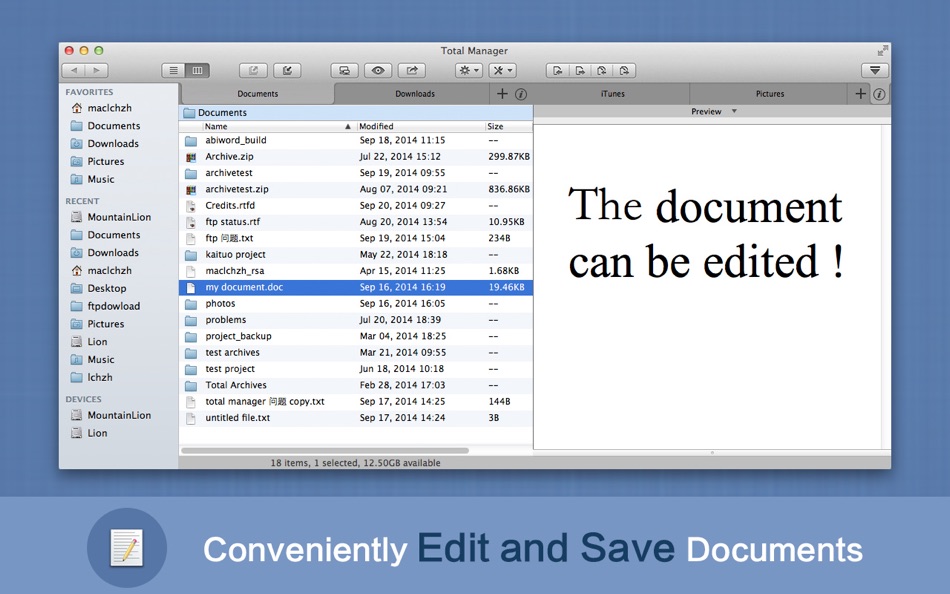Switch to column view mode
The height and width of the screenshot is (594, 950).
198,71
